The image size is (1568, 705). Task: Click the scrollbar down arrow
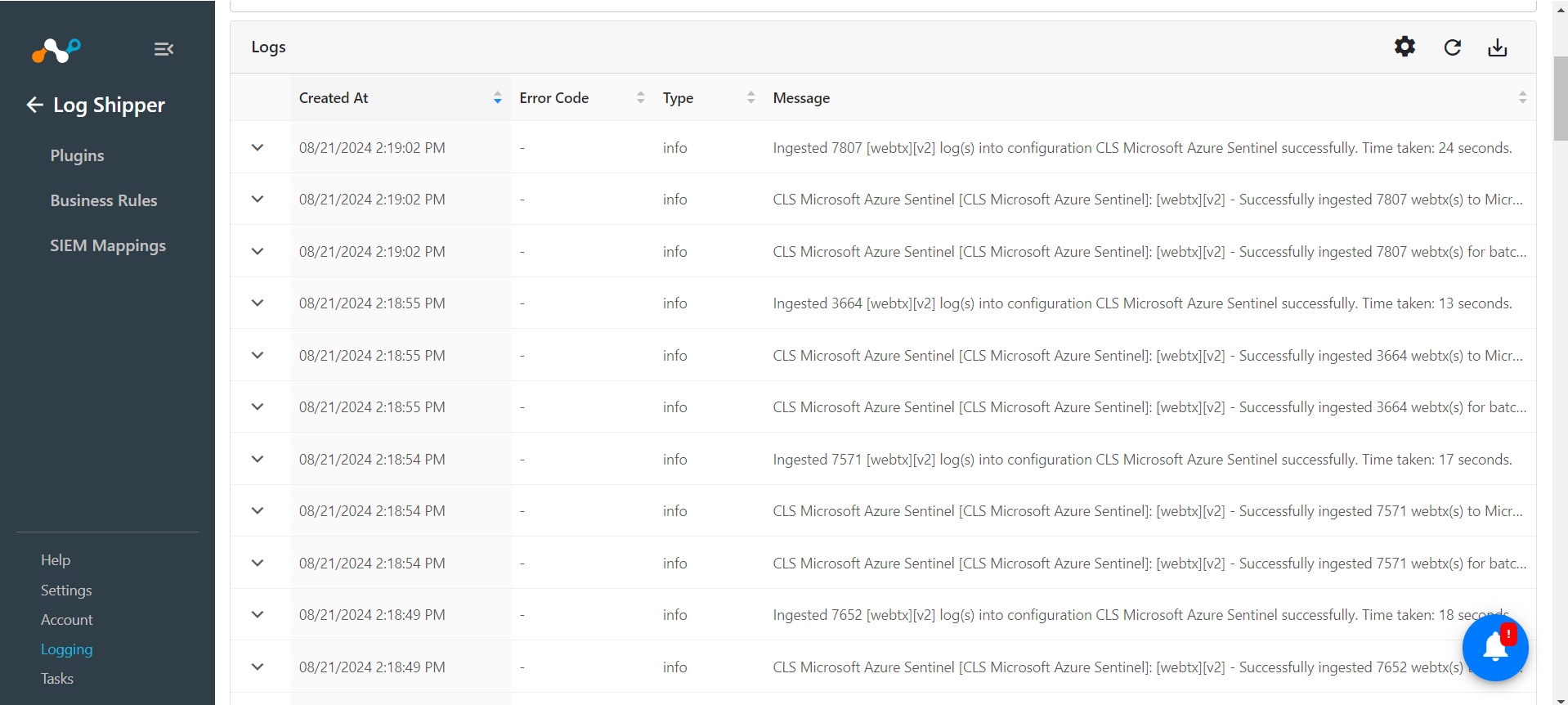pyautogui.click(x=1560, y=700)
